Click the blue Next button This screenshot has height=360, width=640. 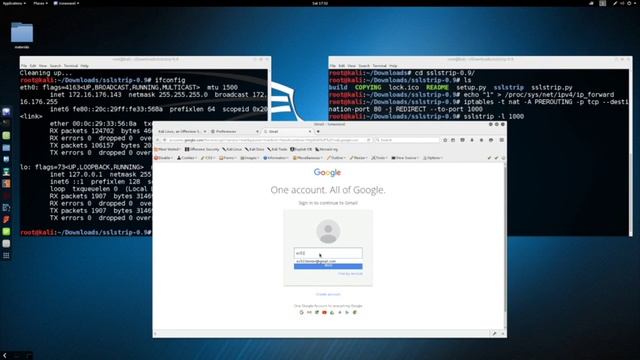coord(328,267)
